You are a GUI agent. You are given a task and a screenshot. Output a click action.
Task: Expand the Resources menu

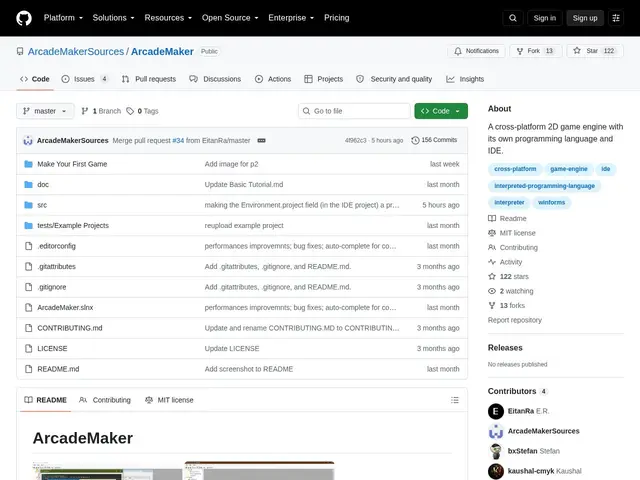(x=168, y=18)
